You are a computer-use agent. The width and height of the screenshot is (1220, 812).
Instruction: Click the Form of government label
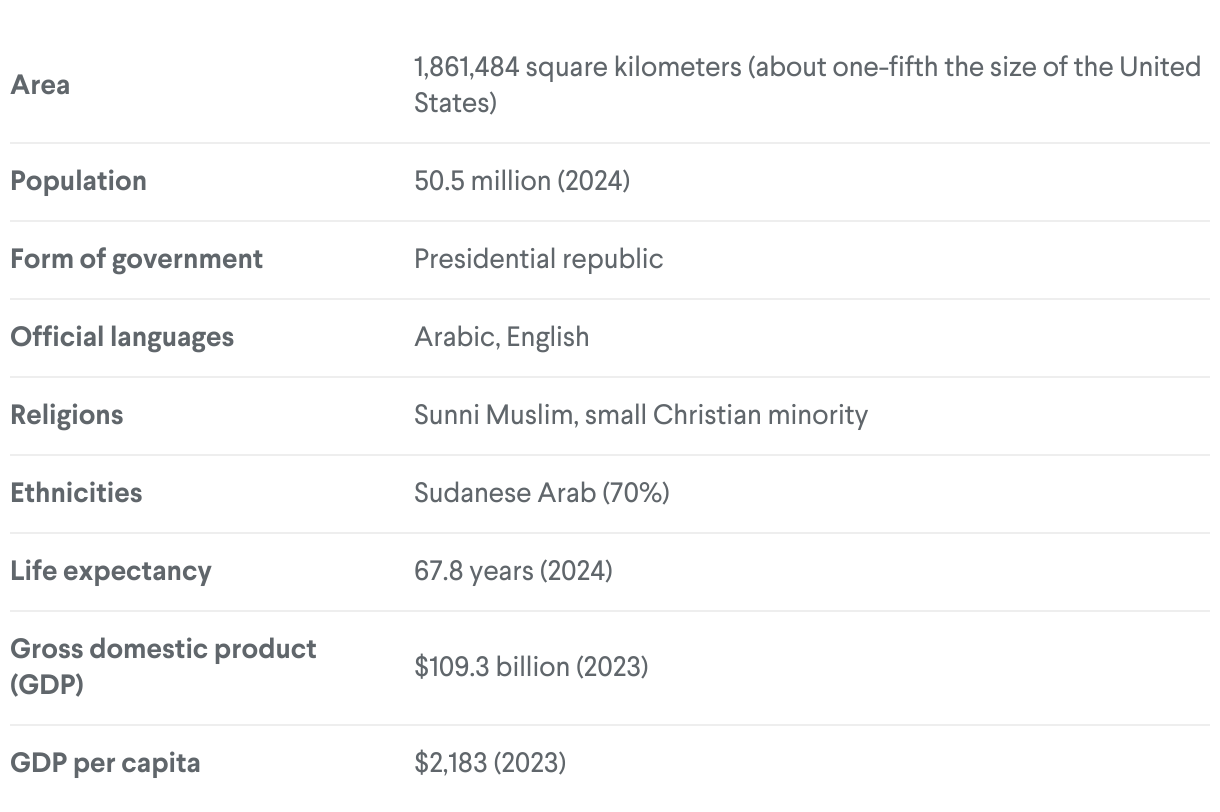[136, 259]
